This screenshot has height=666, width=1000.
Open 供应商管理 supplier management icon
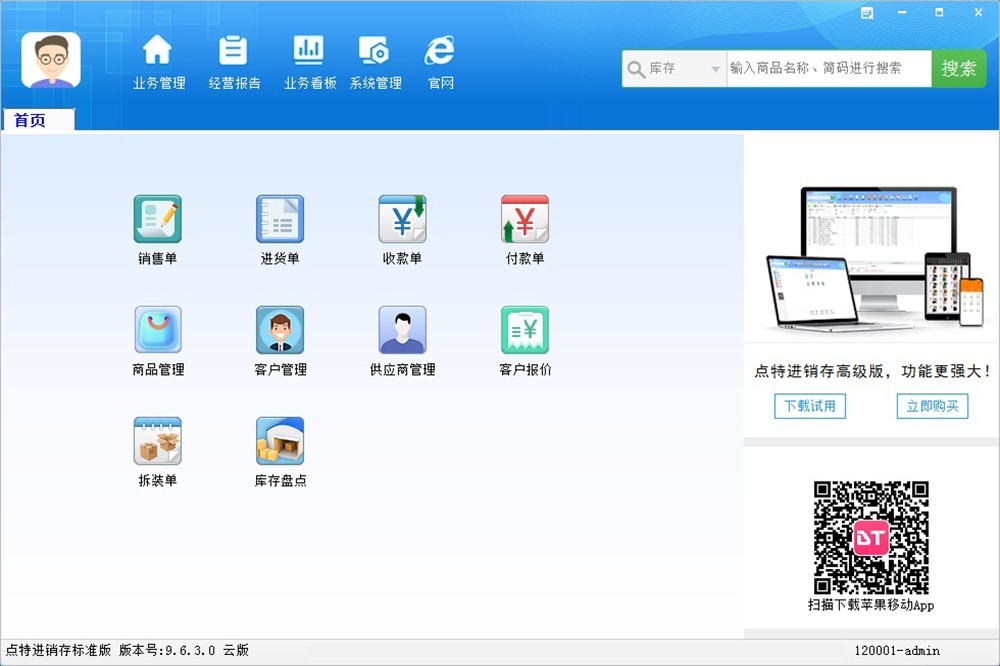pyautogui.click(x=402, y=331)
